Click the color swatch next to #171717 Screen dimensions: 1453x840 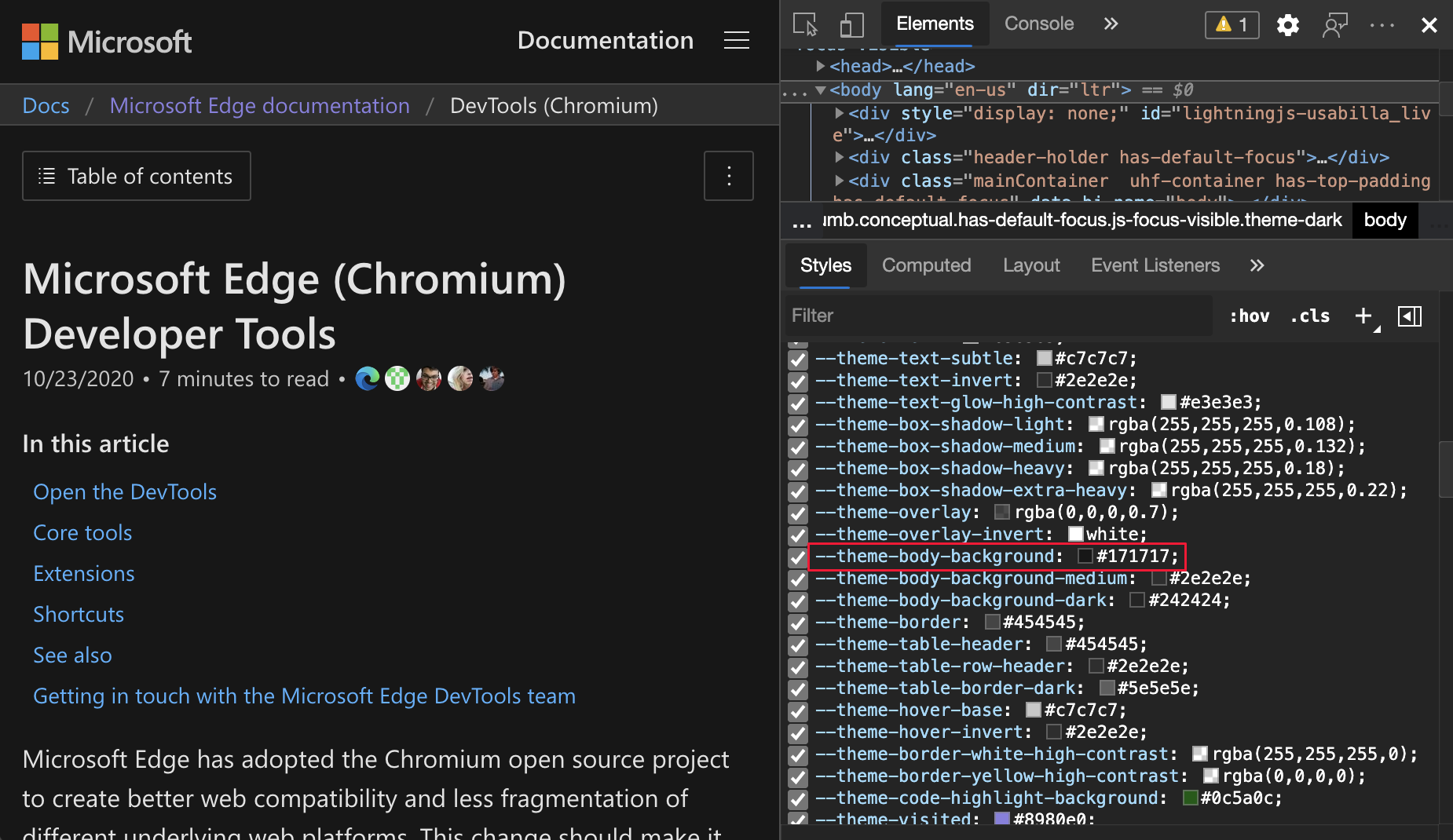pos(1087,556)
